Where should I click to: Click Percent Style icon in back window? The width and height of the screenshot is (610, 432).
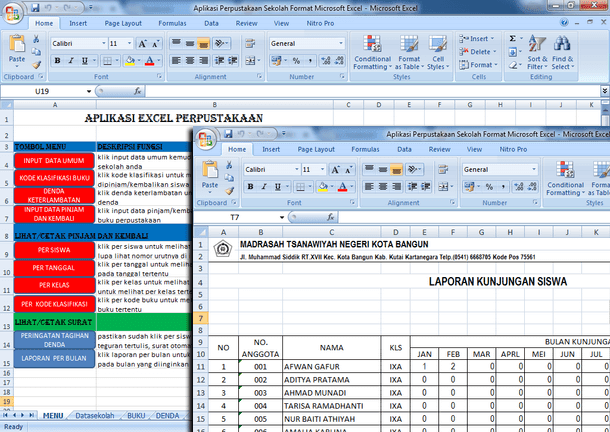click(x=296, y=60)
